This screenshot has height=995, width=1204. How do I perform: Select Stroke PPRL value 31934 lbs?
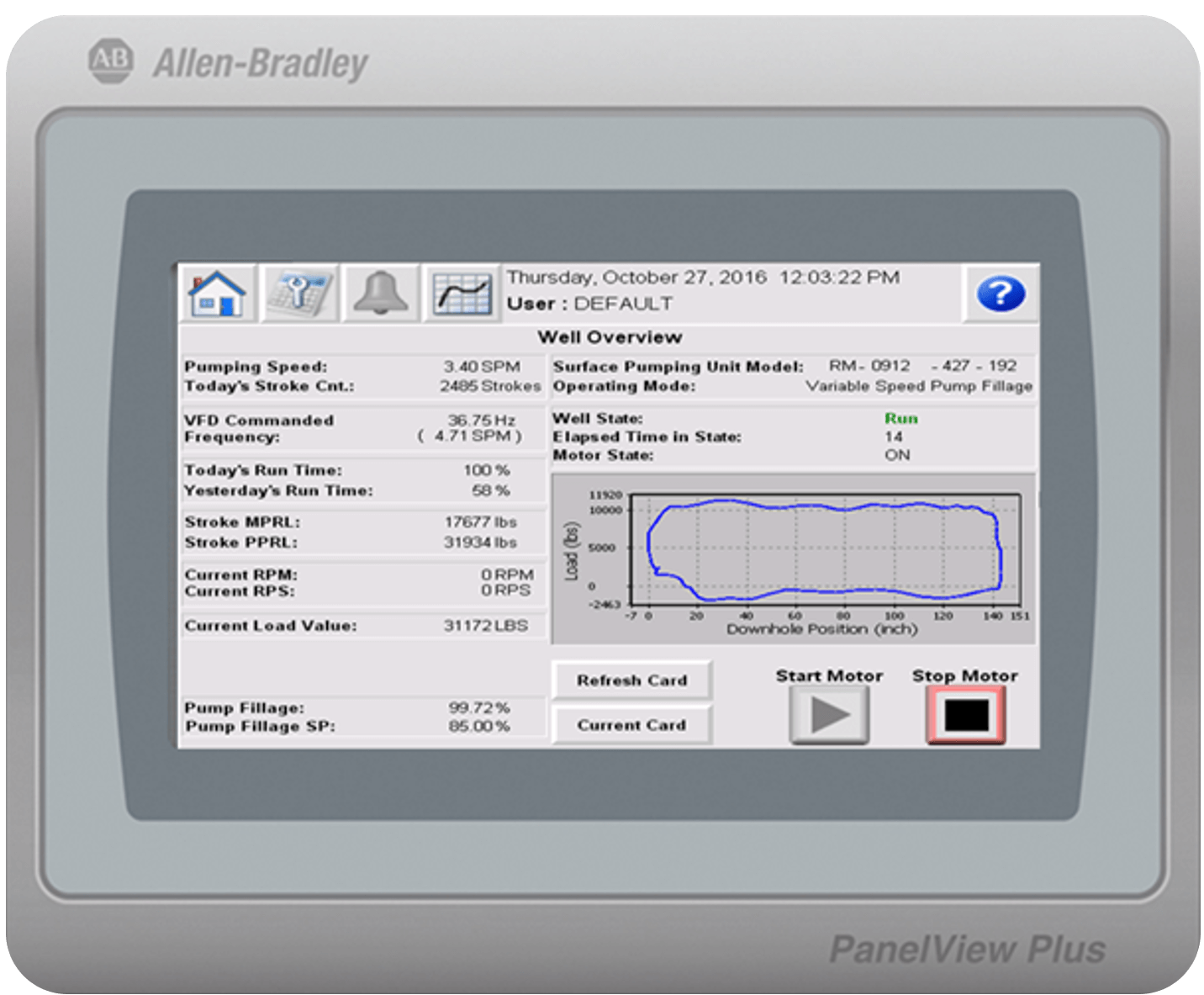480,542
